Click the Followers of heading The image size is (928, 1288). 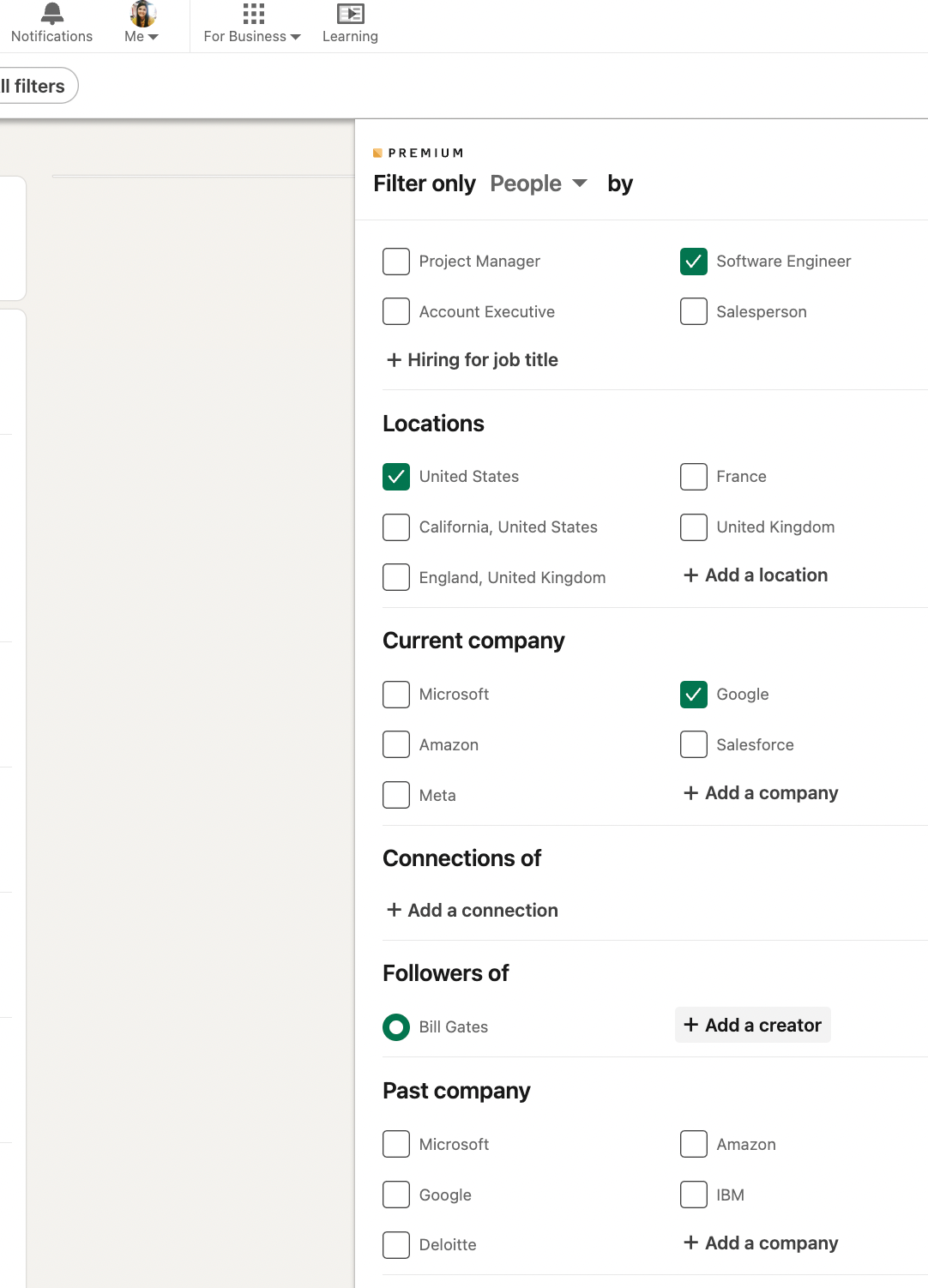tap(446, 973)
